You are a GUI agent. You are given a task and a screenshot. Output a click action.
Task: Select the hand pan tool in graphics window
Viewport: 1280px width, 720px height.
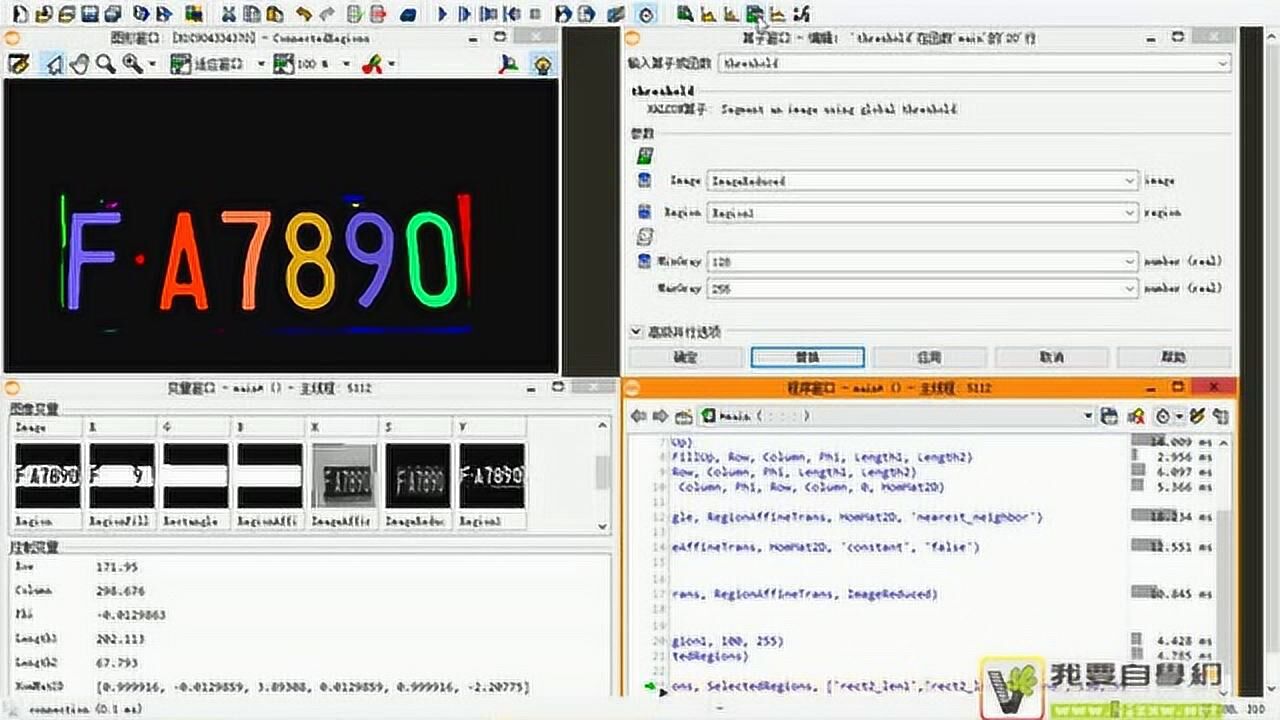point(80,64)
